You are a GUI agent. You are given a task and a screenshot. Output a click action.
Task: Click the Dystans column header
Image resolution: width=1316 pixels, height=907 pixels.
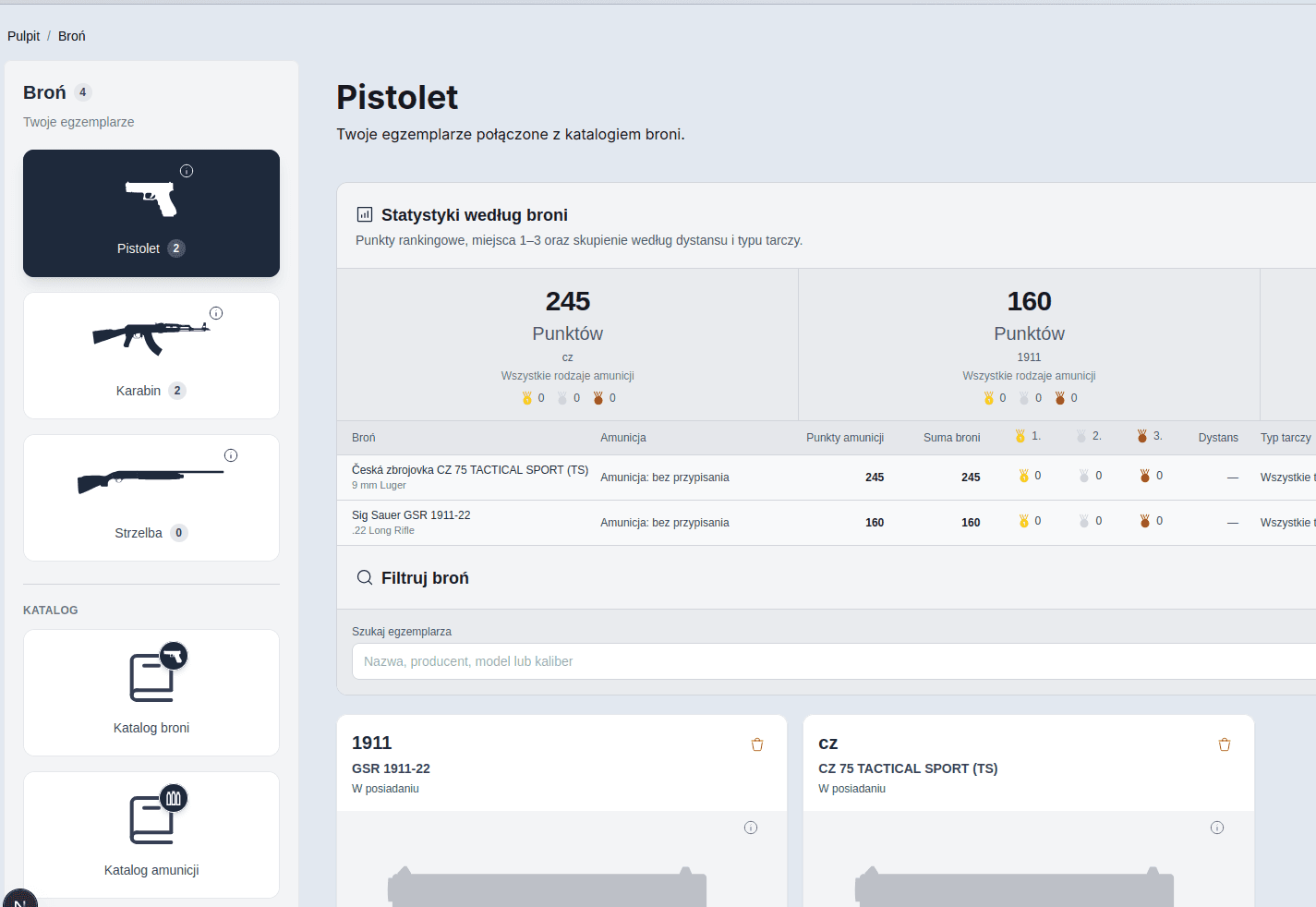click(1218, 438)
